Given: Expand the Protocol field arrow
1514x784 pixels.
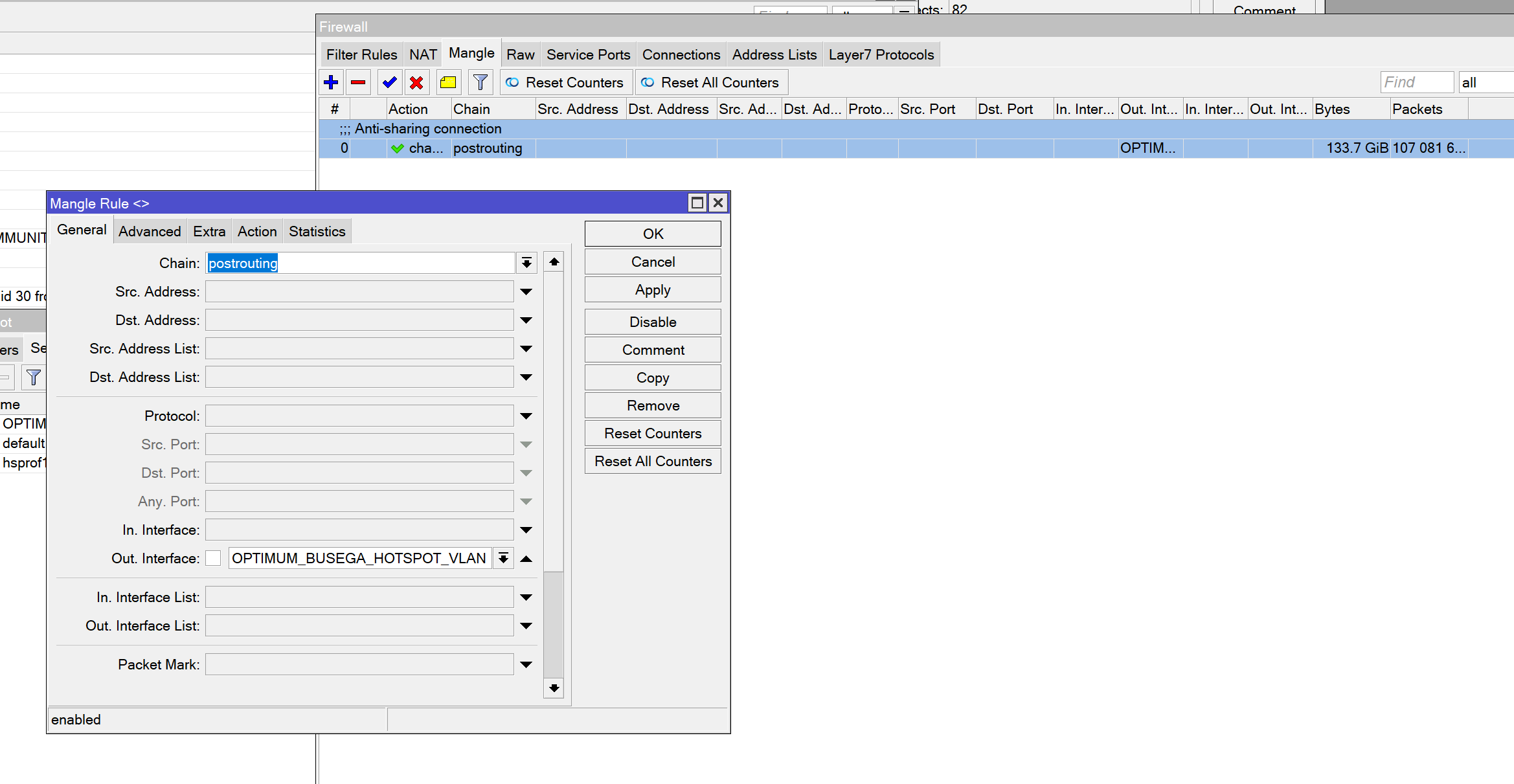Looking at the screenshot, I should 526,416.
